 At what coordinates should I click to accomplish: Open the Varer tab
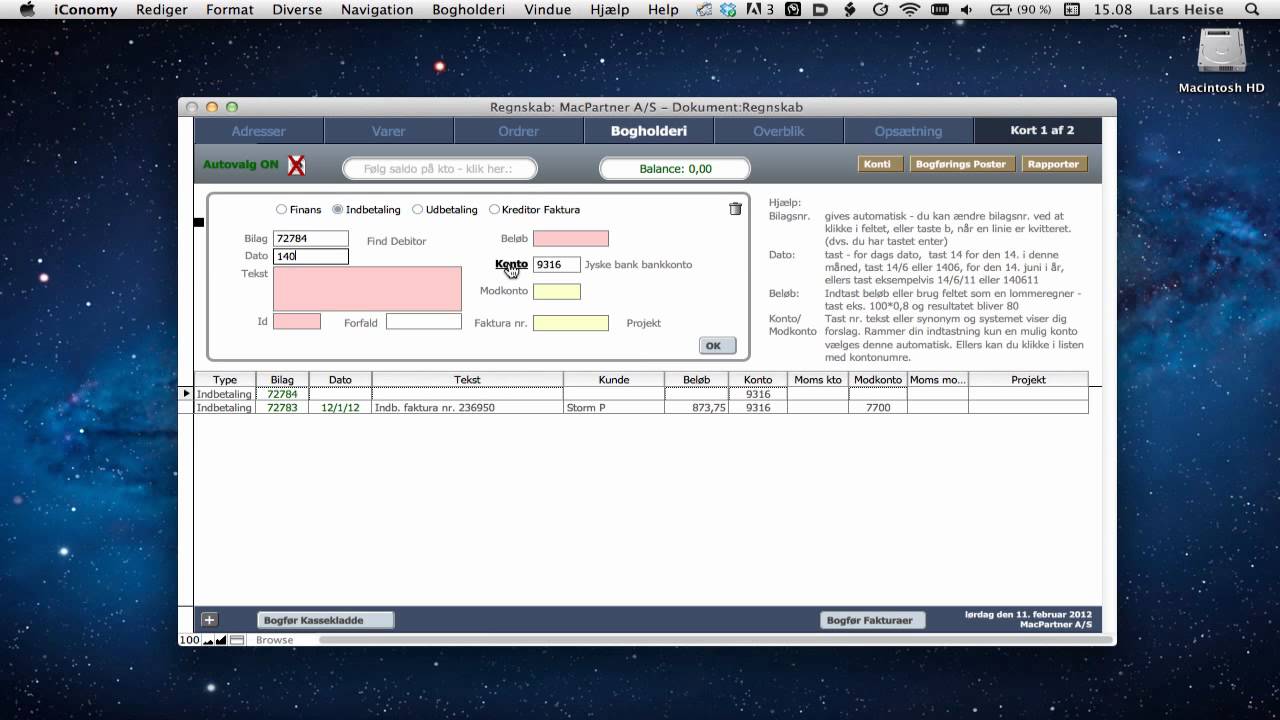click(389, 131)
